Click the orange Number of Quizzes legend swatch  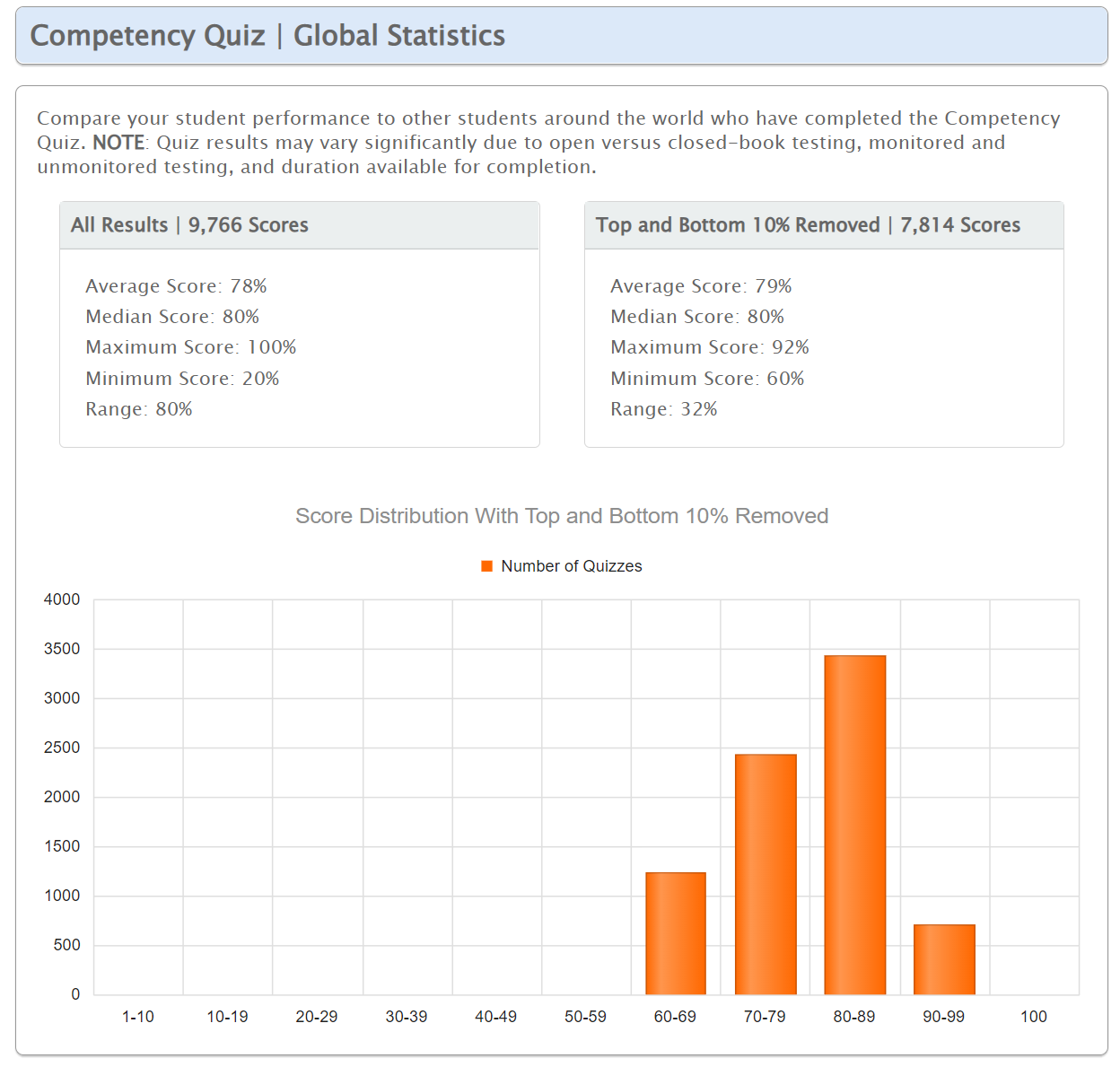(x=487, y=566)
